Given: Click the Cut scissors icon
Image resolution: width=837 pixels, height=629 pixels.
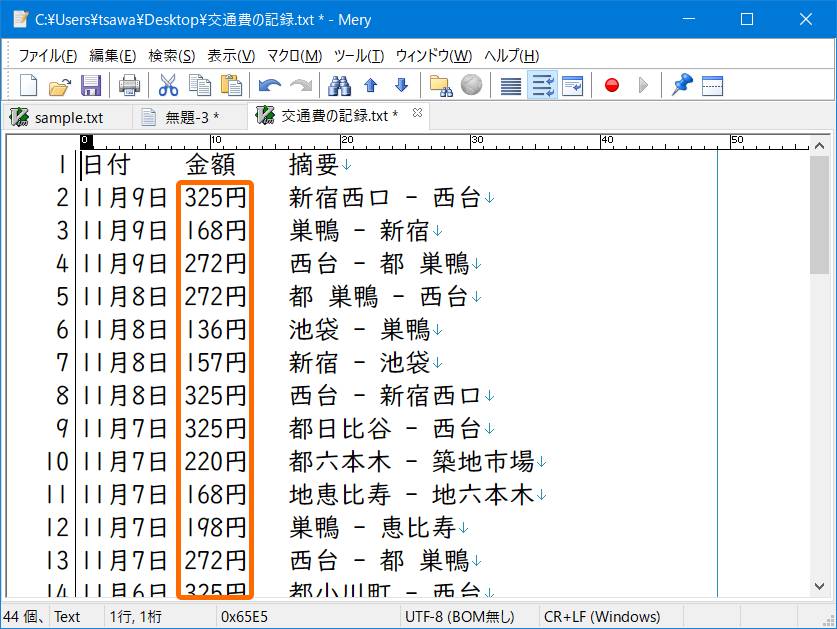Looking at the screenshot, I should [x=167, y=86].
